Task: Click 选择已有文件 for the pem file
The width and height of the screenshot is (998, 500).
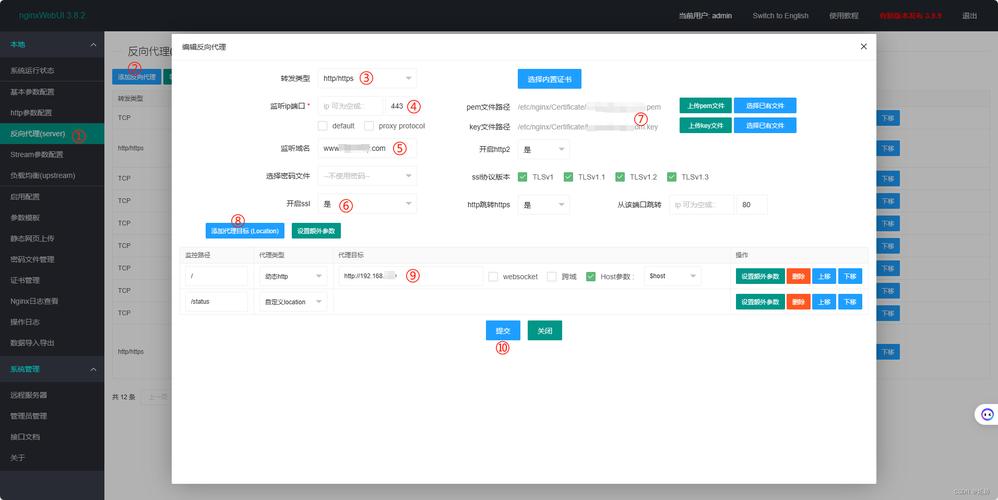Action: pos(765,106)
